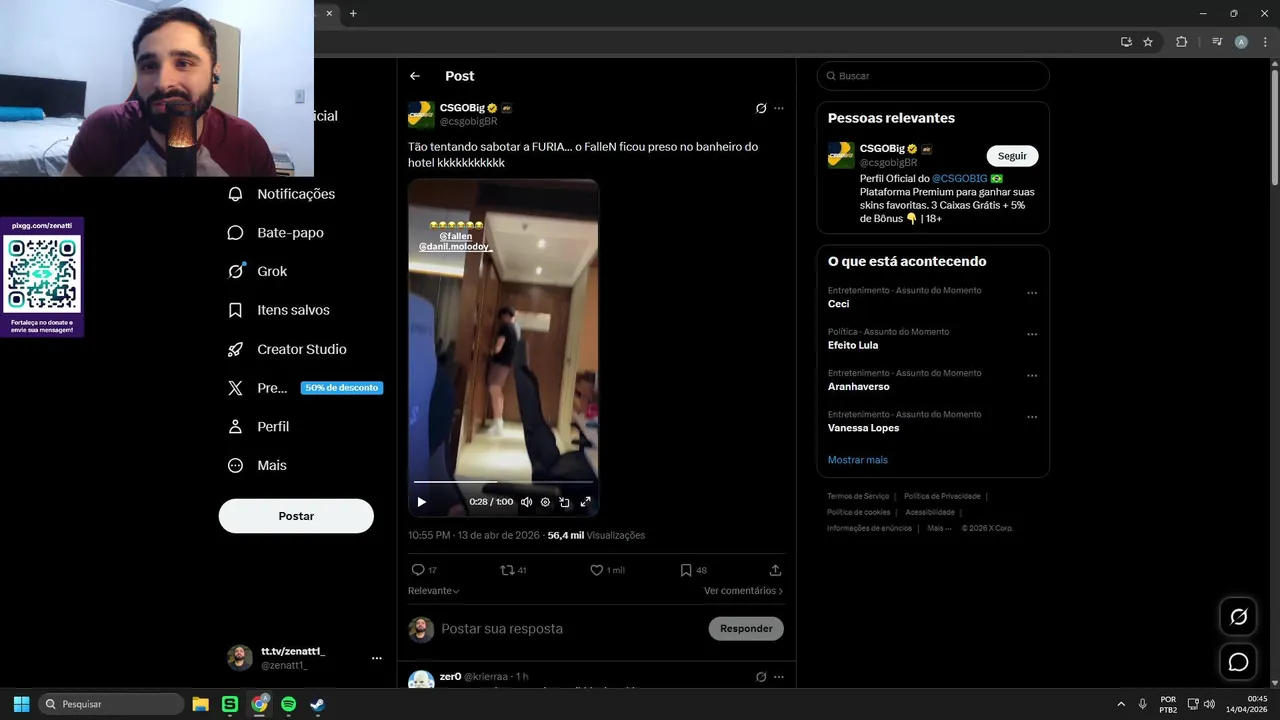Open options for the Ceci trend
The image size is (1280, 720).
tap(1032, 293)
